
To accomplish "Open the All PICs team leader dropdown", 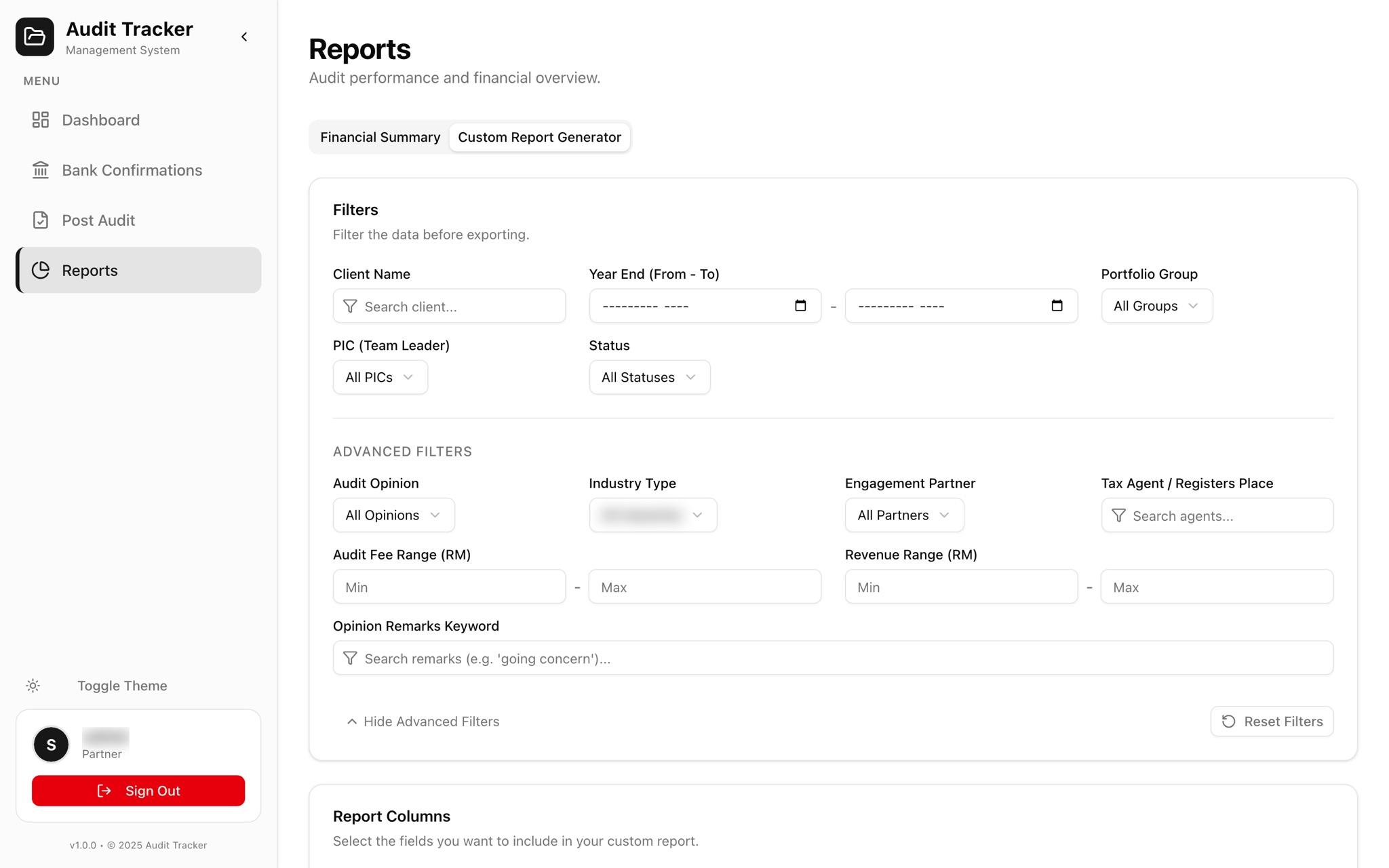I will click(x=380, y=377).
